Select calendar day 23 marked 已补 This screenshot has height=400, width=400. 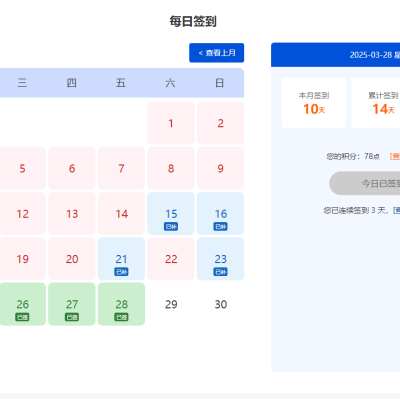[x=220, y=259]
